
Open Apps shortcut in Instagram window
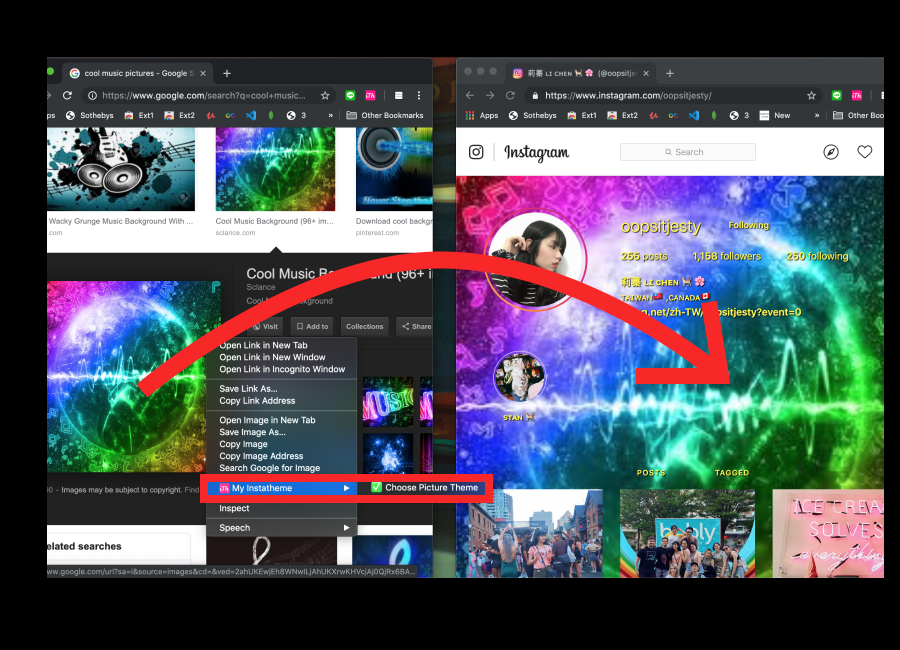pyautogui.click(x=482, y=115)
